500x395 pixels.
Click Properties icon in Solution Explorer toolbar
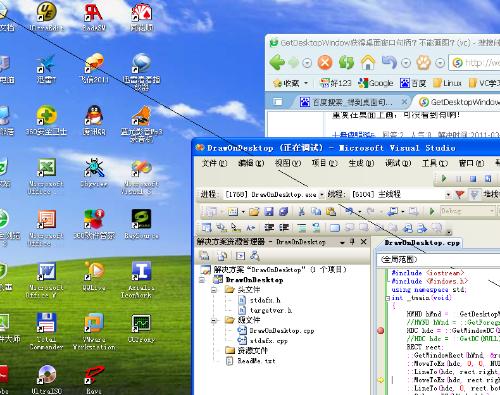pos(204,256)
